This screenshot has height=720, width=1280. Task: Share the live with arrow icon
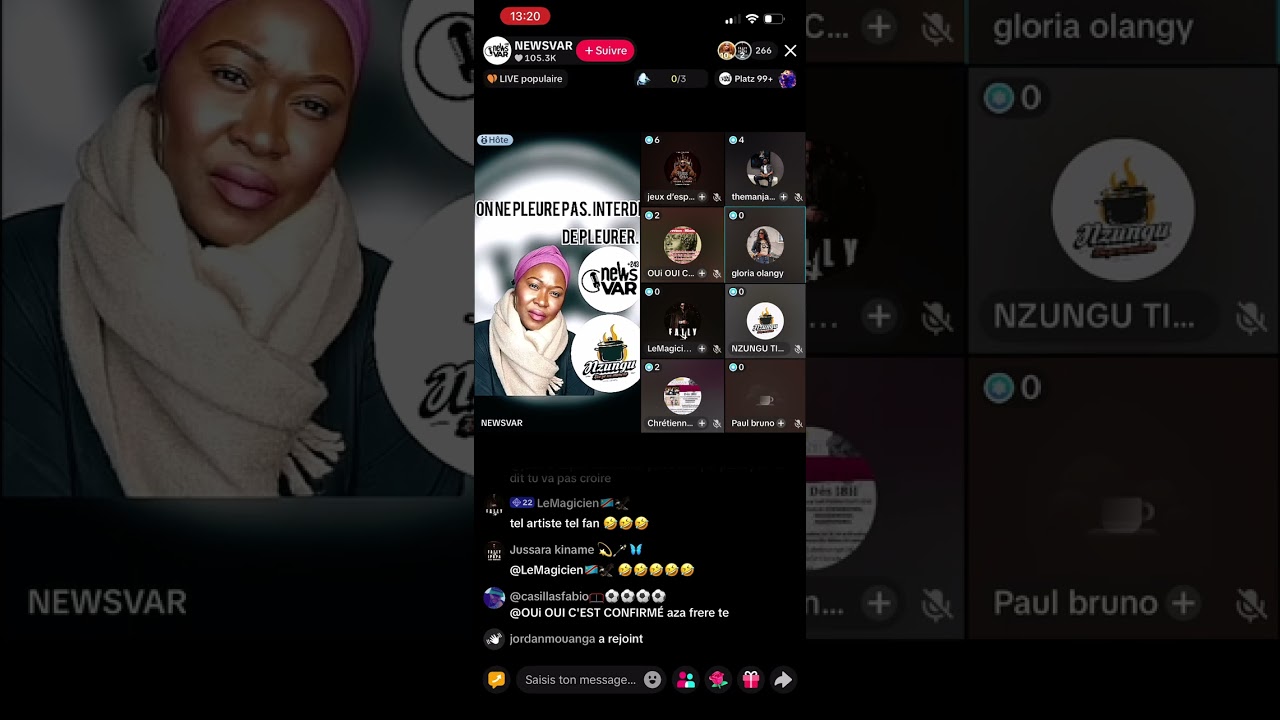click(x=783, y=680)
